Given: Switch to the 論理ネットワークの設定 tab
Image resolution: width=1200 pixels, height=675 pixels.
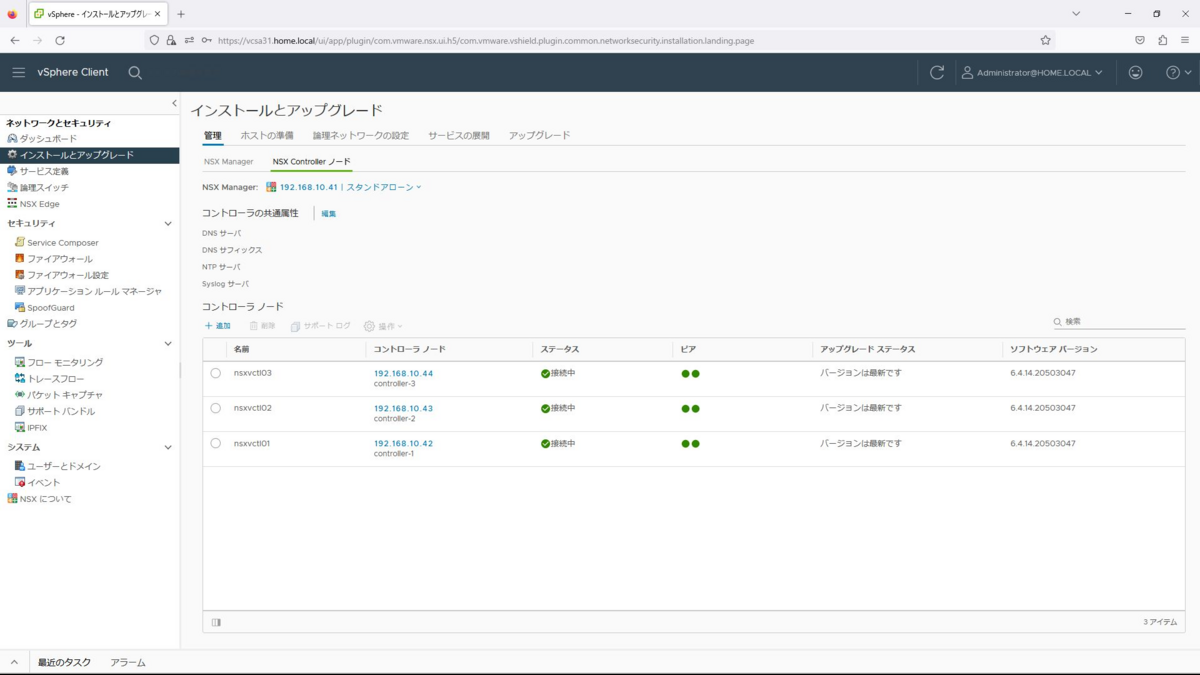Looking at the screenshot, I should 361,135.
